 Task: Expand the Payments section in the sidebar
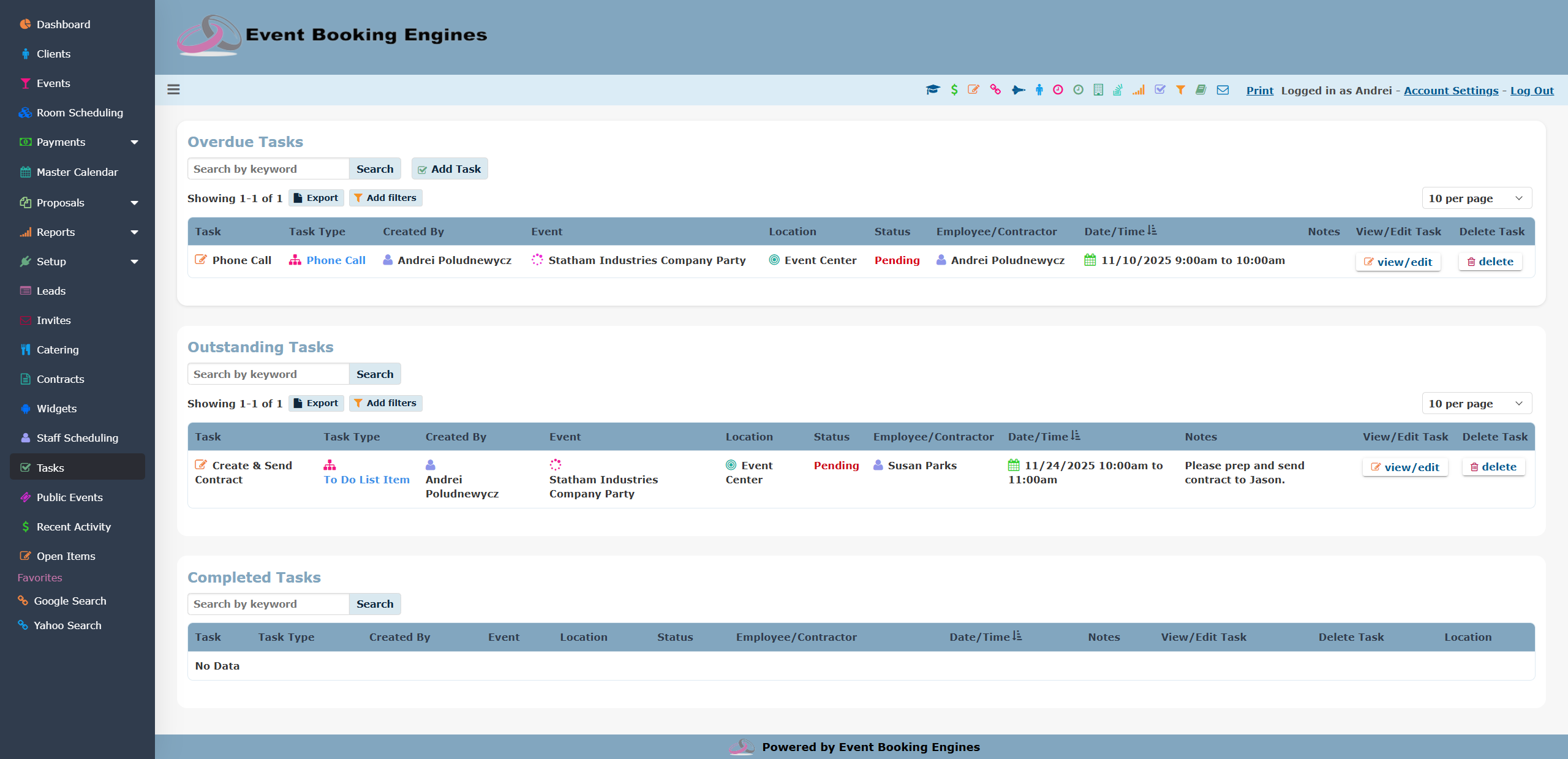tap(134, 142)
